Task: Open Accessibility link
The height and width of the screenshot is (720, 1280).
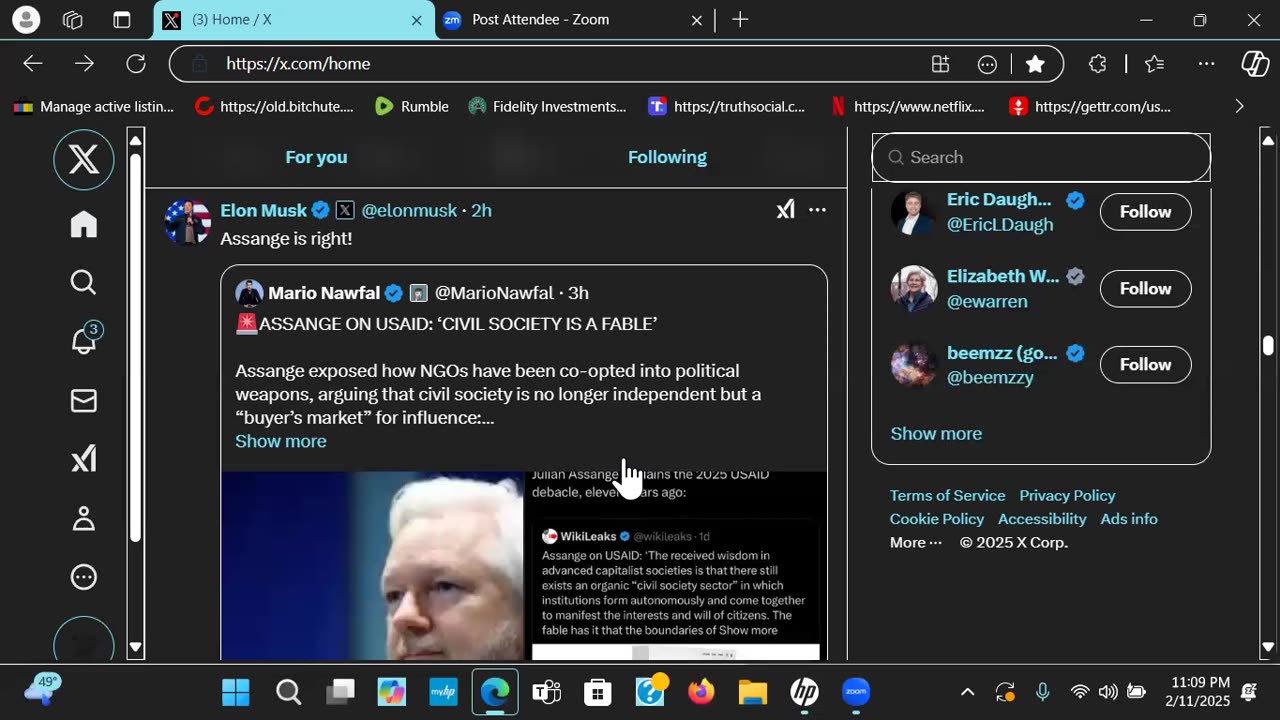Action: point(1042,519)
